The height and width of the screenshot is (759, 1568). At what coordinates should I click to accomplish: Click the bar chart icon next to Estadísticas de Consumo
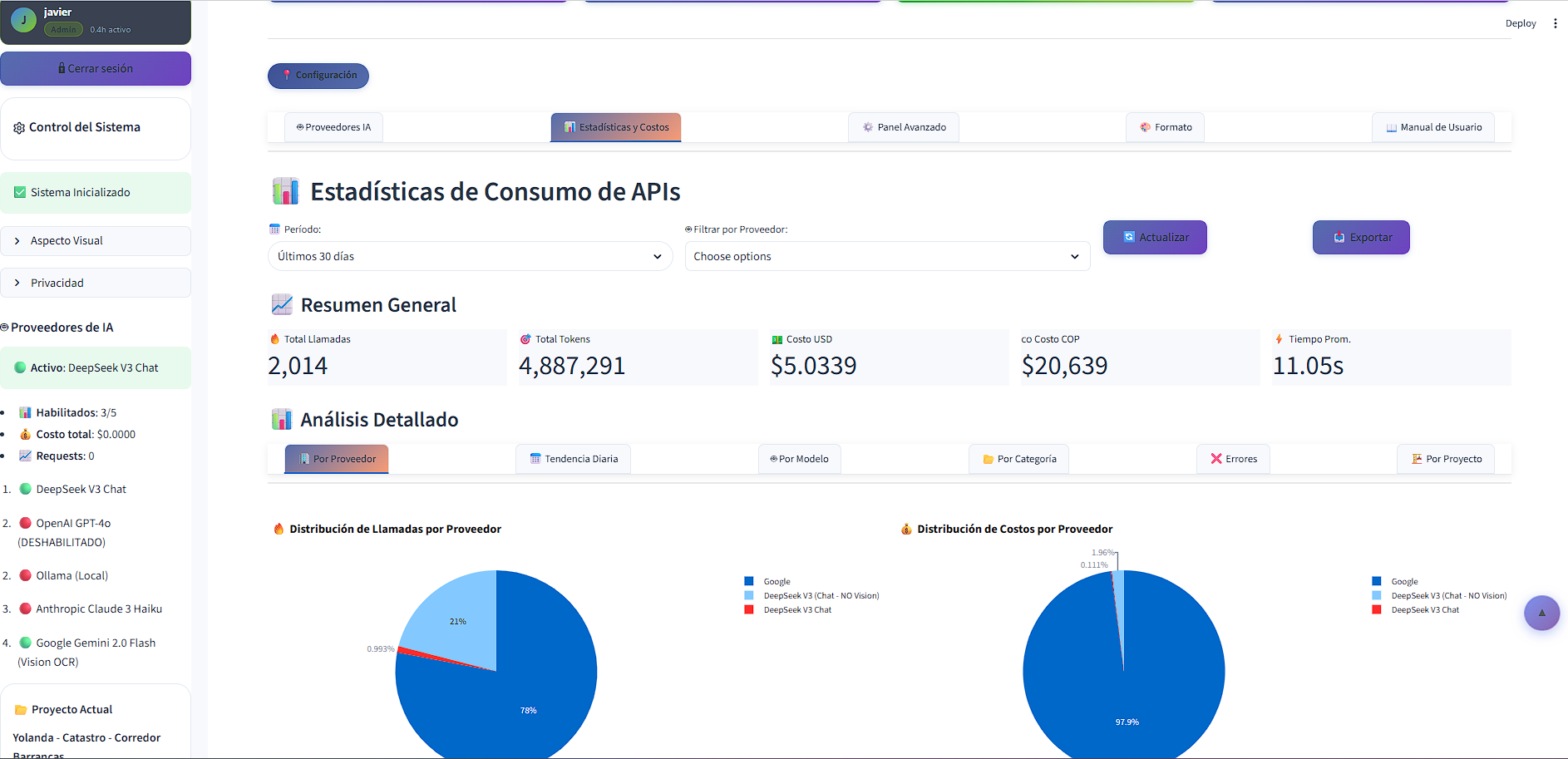[285, 190]
